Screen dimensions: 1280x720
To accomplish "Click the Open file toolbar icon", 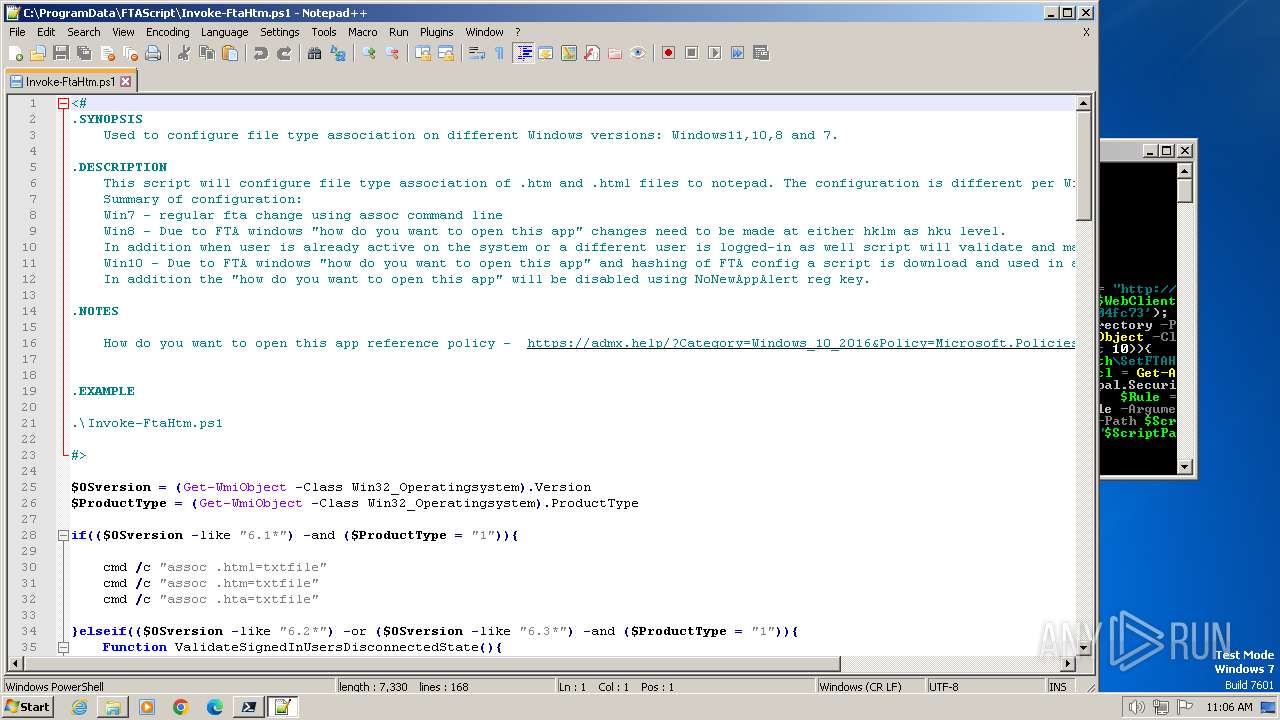I will click(x=38, y=53).
